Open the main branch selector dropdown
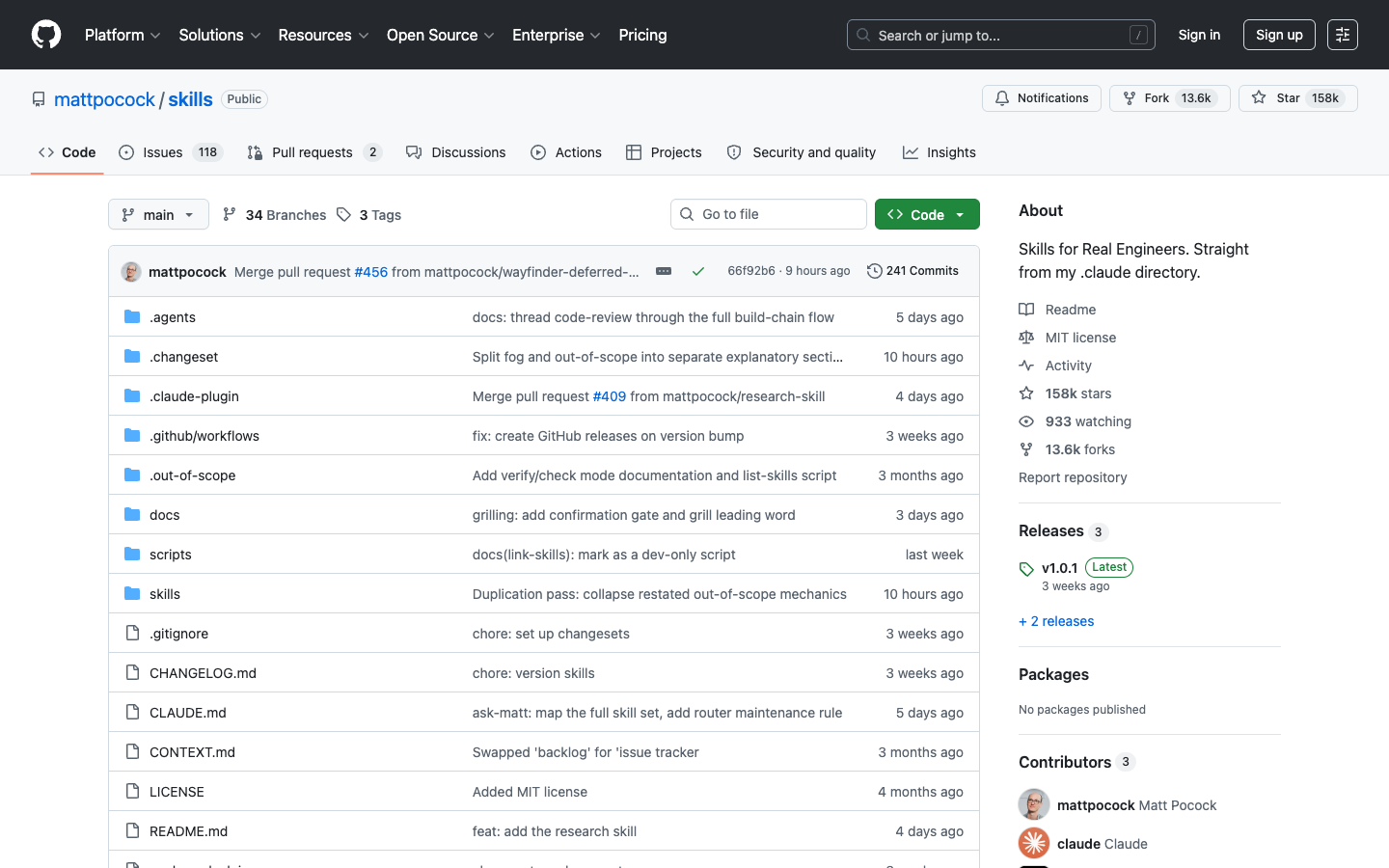 (x=158, y=214)
